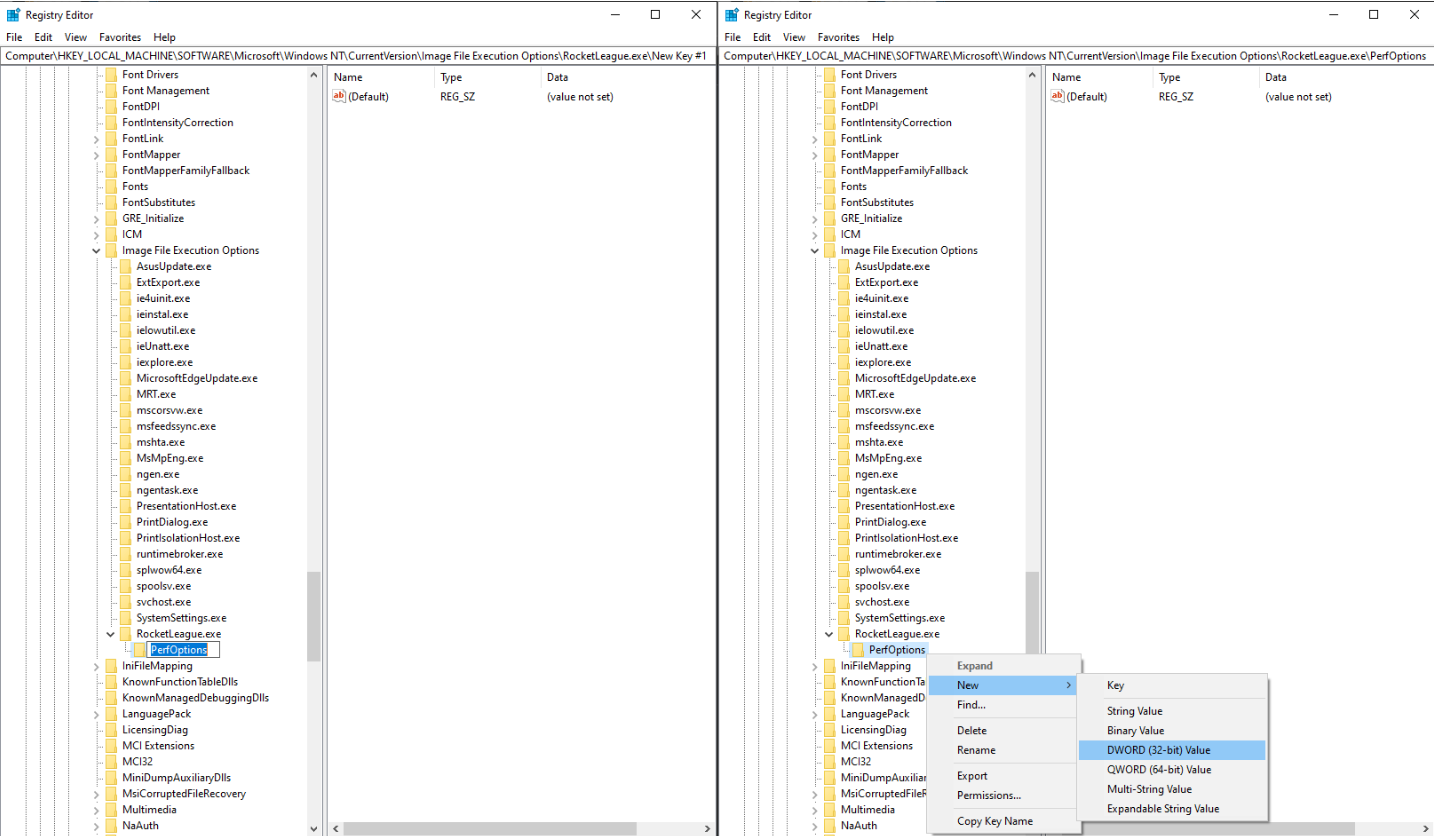Click RocketLeague.exe folder icon in left window
Screen dimensions: 1434x836
[126, 635]
